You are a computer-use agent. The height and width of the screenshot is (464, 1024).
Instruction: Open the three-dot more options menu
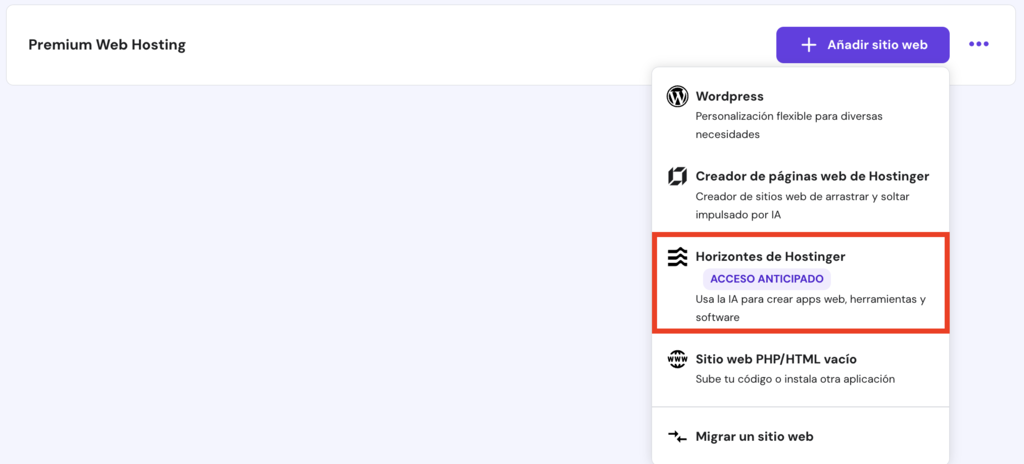(x=978, y=45)
